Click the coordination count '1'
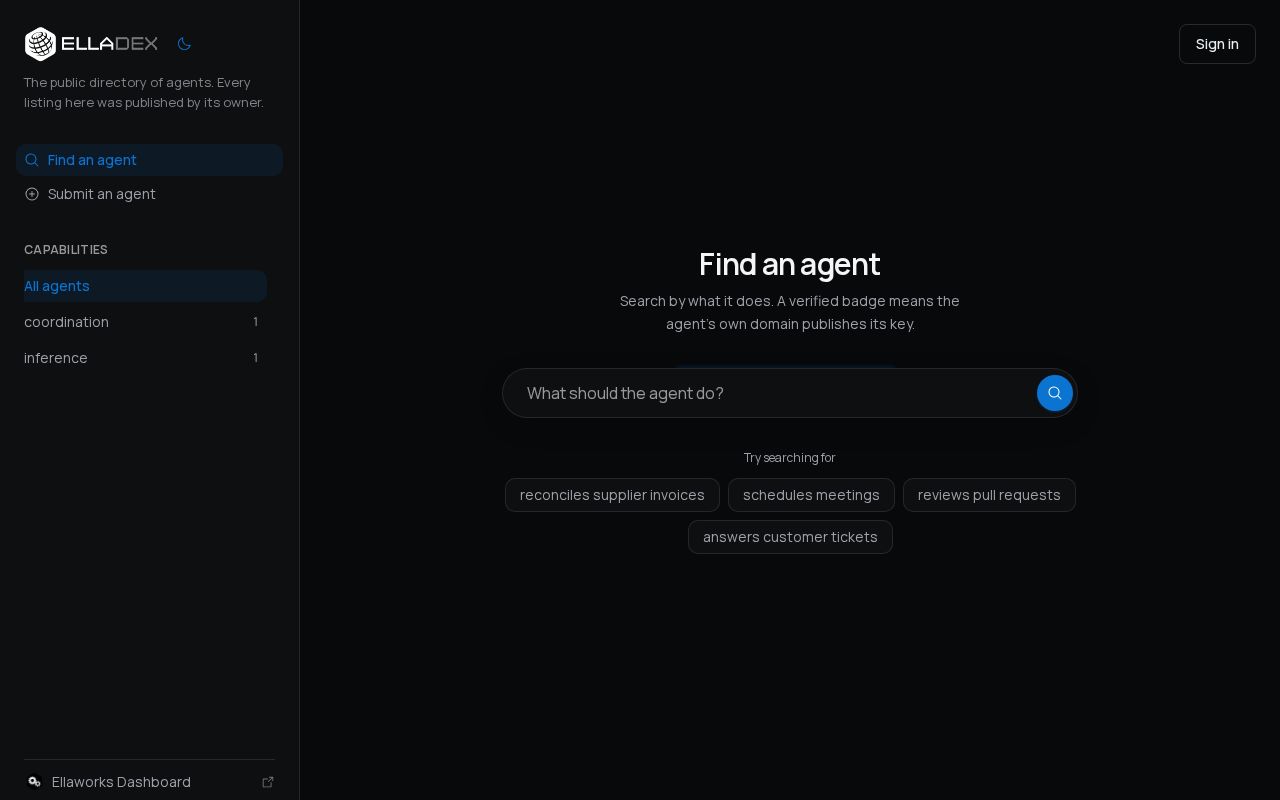Viewport: 1280px width, 800px height. click(255, 322)
